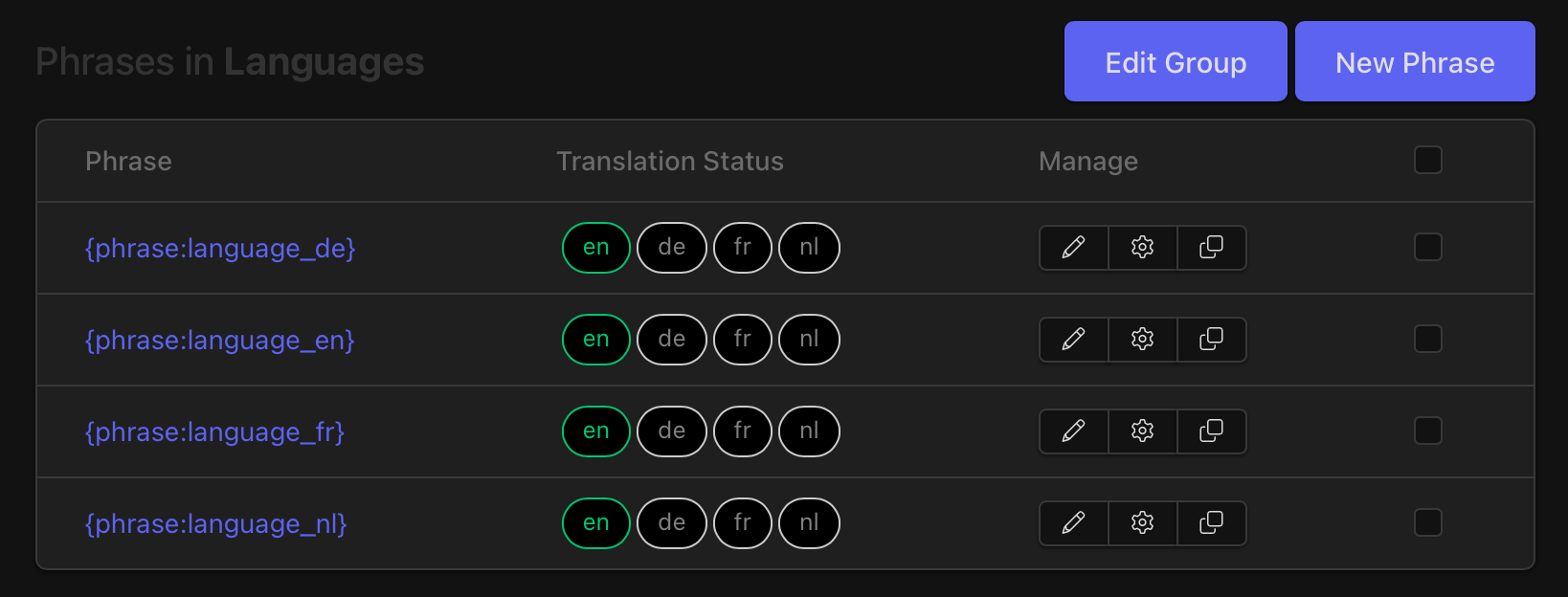Edit phrase language_fr with pencil icon
Screen dimensions: 1568x597
point(1074,431)
